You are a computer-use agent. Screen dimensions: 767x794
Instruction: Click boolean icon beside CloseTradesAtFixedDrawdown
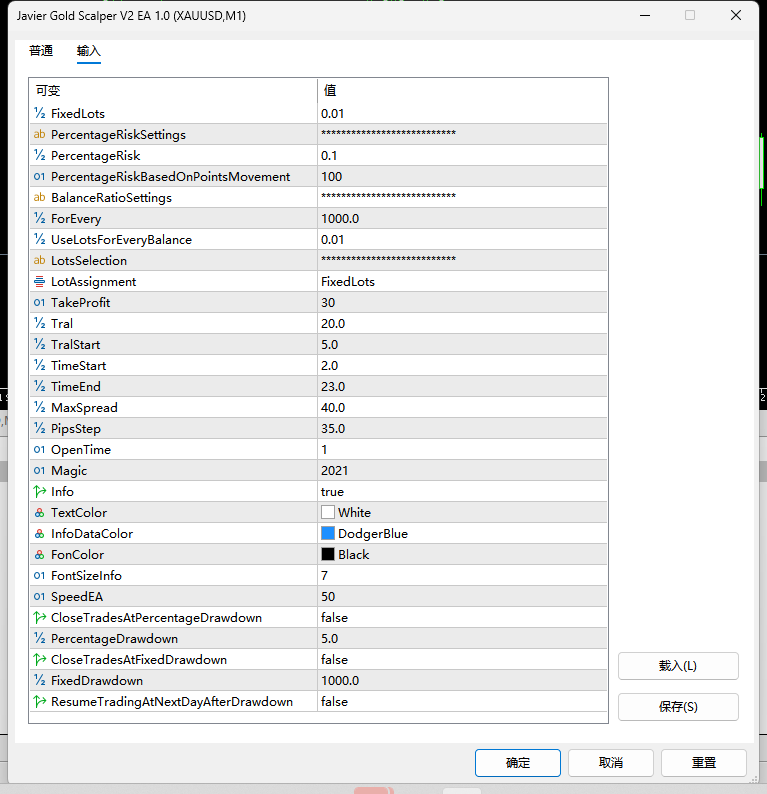click(39, 660)
